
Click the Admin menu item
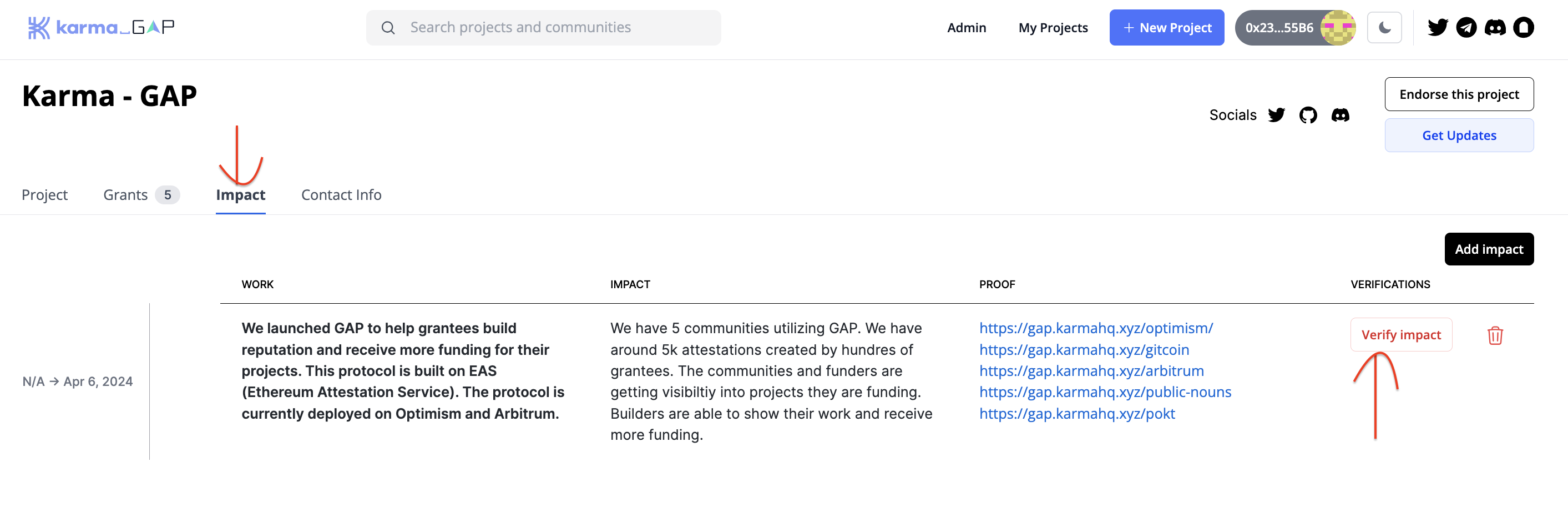click(x=966, y=27)
